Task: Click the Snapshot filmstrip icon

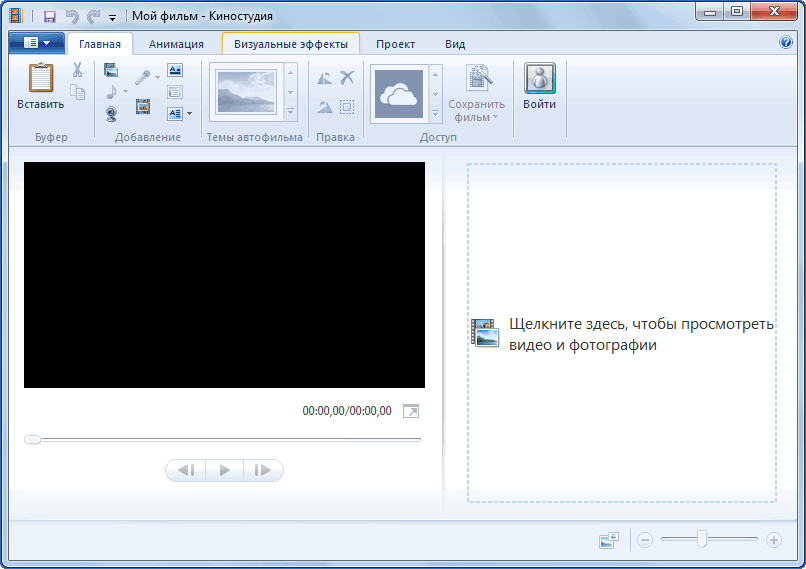Action: tap(143, 106)
